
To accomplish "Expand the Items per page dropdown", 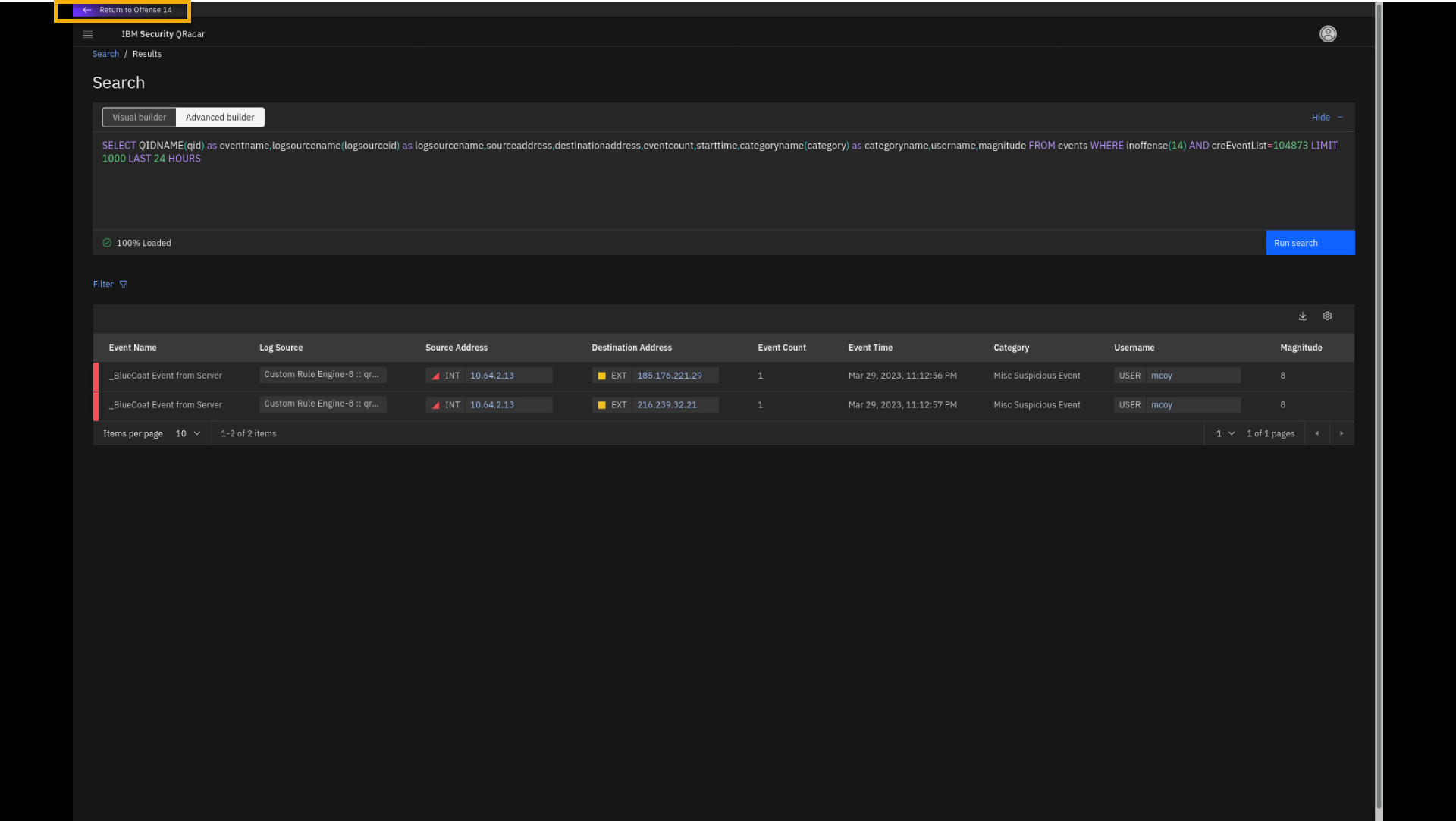I will 188,433.
